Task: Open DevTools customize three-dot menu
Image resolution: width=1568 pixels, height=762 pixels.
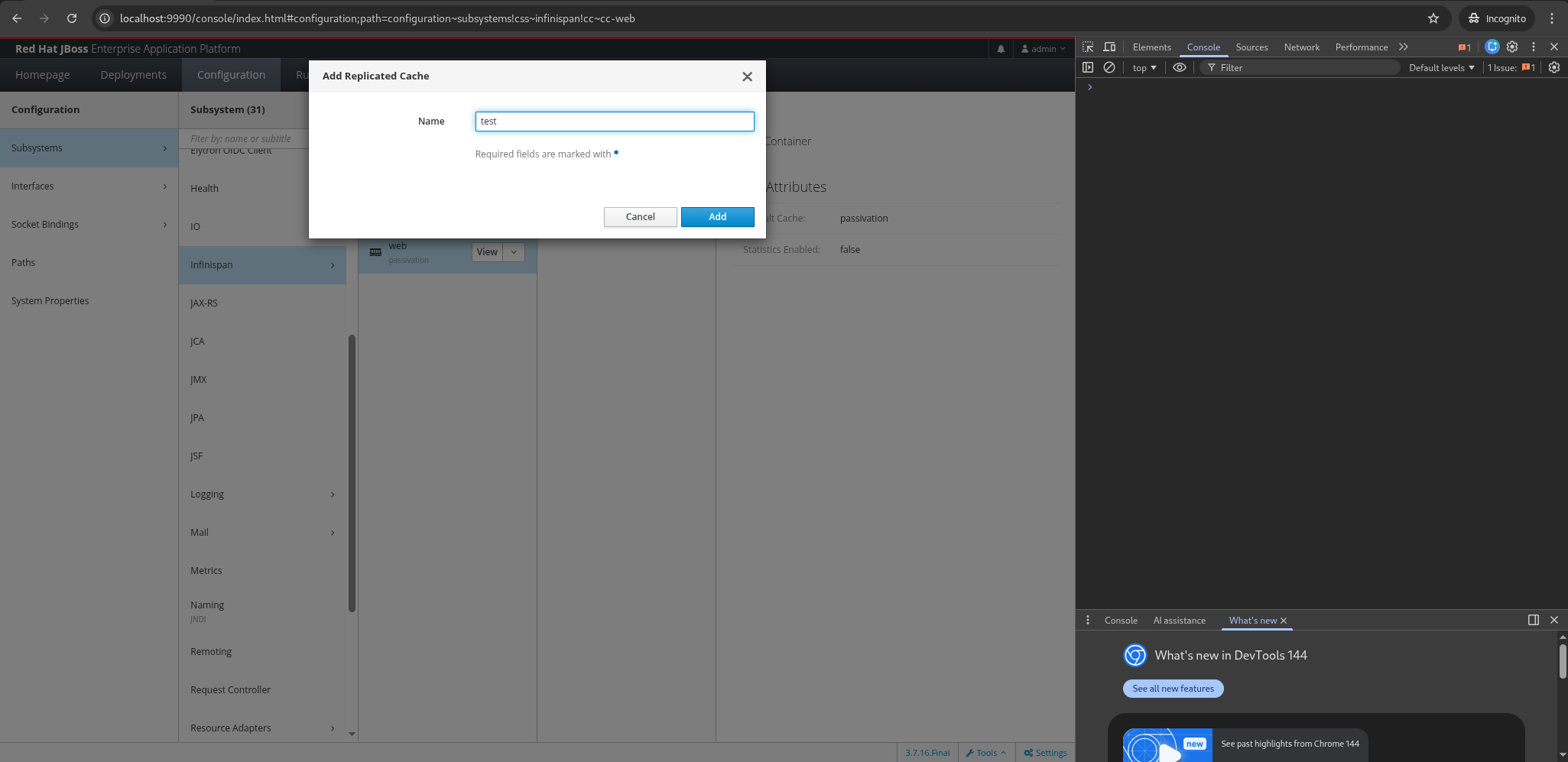Action: click(1534, 47)
